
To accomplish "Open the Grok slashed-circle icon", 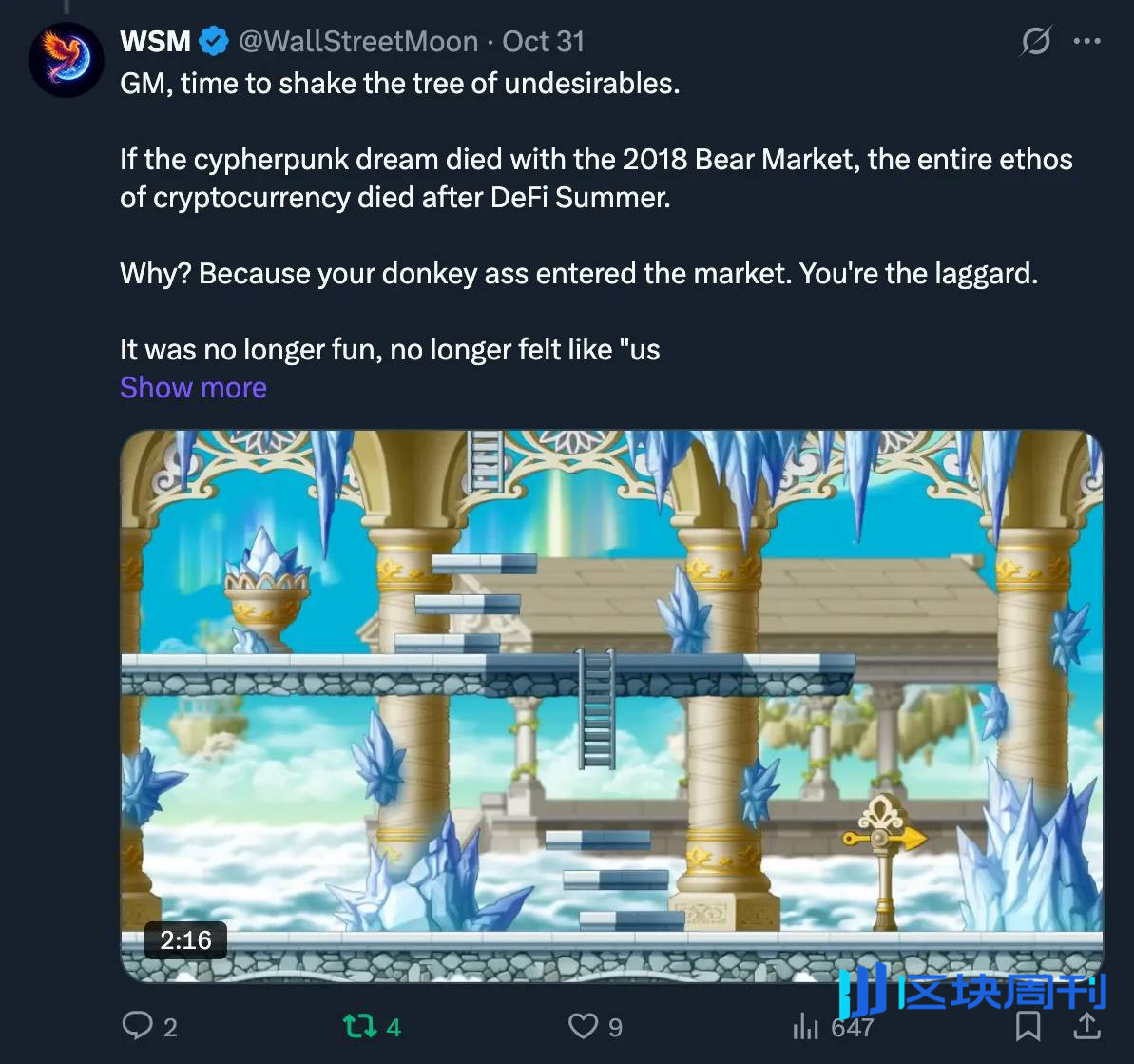I will coord(1035,42).
